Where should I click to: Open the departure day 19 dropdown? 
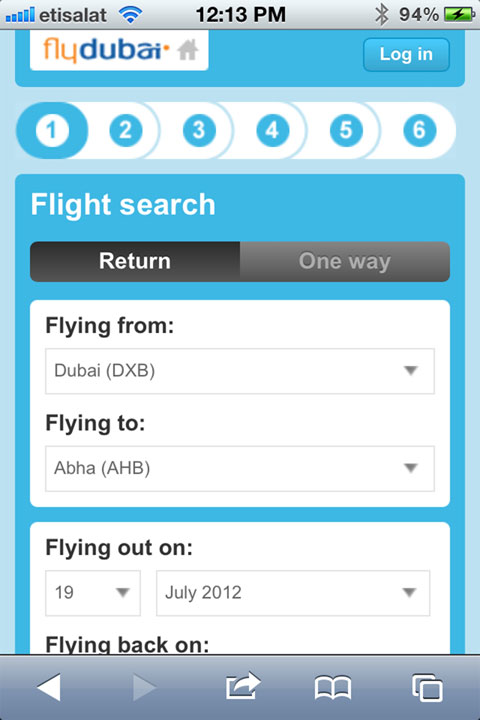93,593
